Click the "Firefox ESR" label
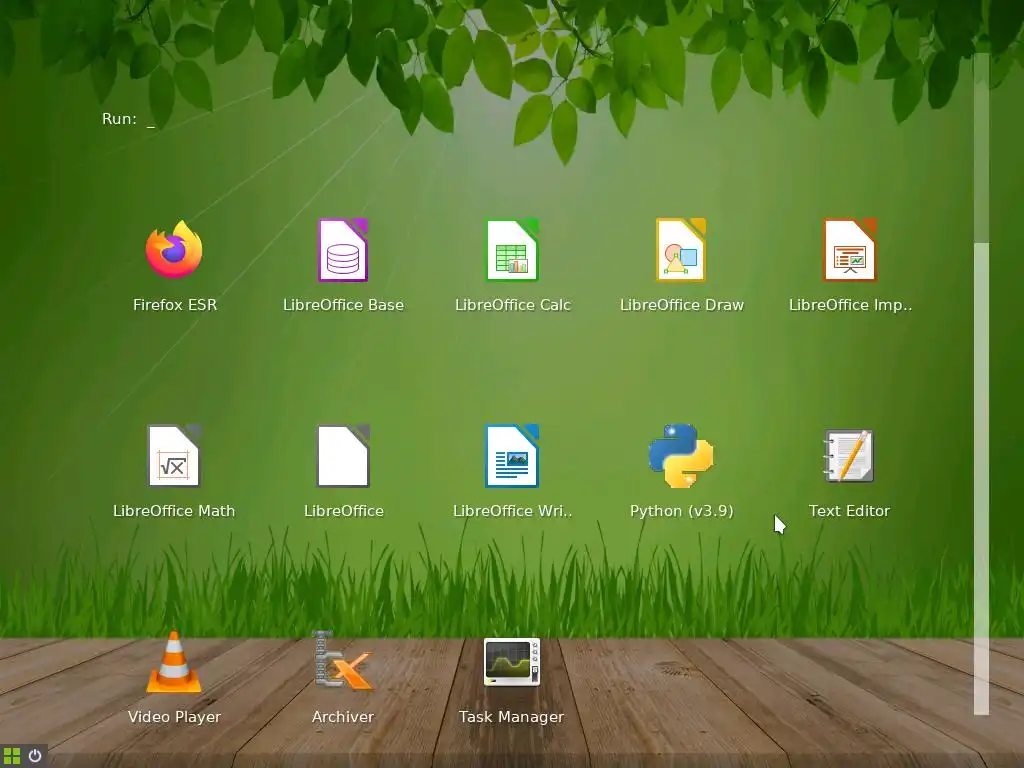Viewport: 1024px width, 768px height. [x=174, y=305]
